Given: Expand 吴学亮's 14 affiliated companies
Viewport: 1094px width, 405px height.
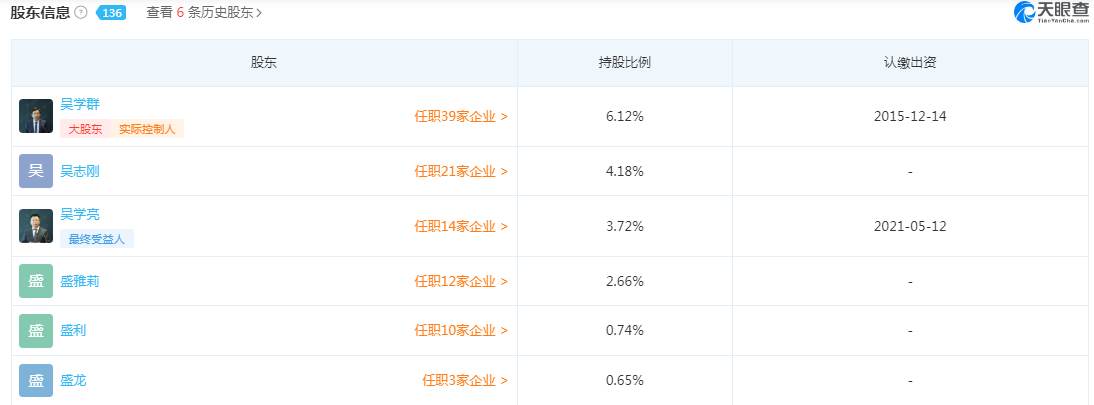Looking at the screenshot, I should tap(461, 226).
